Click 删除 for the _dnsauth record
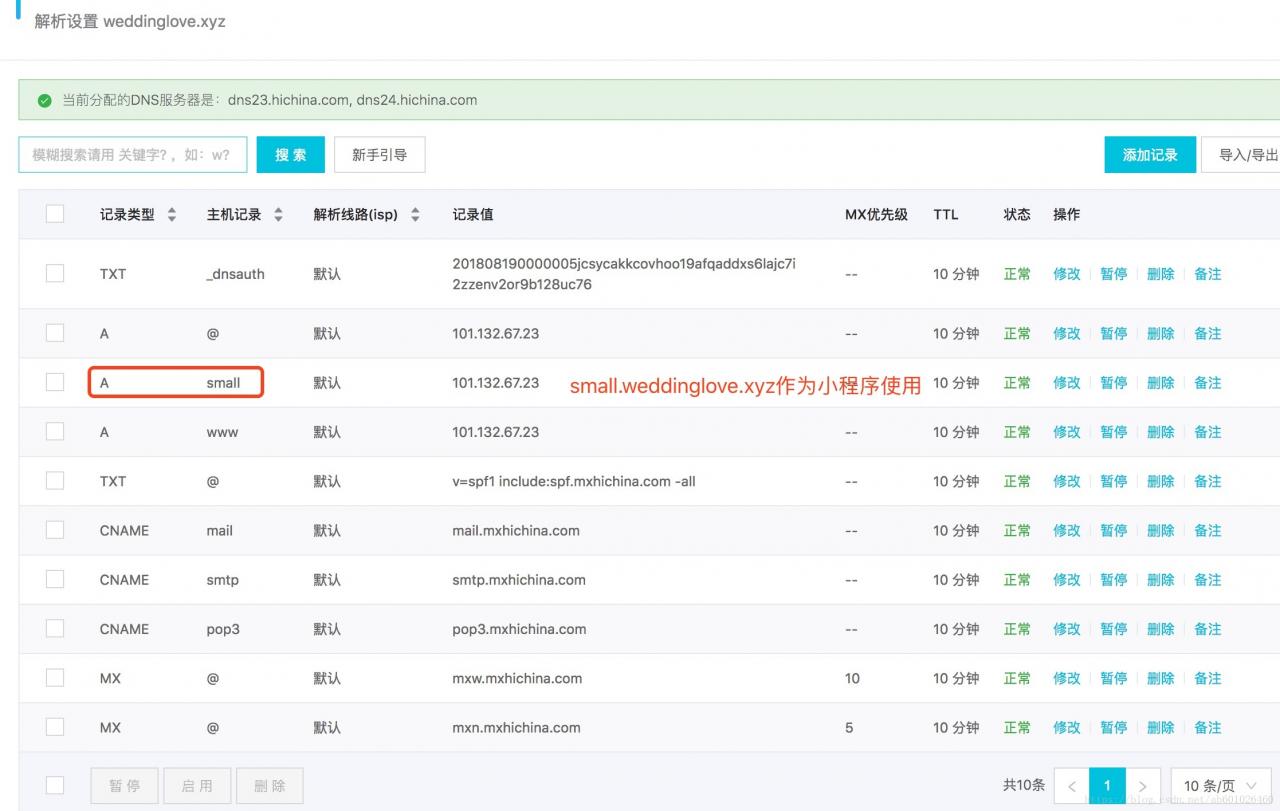This screenshot has height=811, width=1280. (x=1161, y=274)
